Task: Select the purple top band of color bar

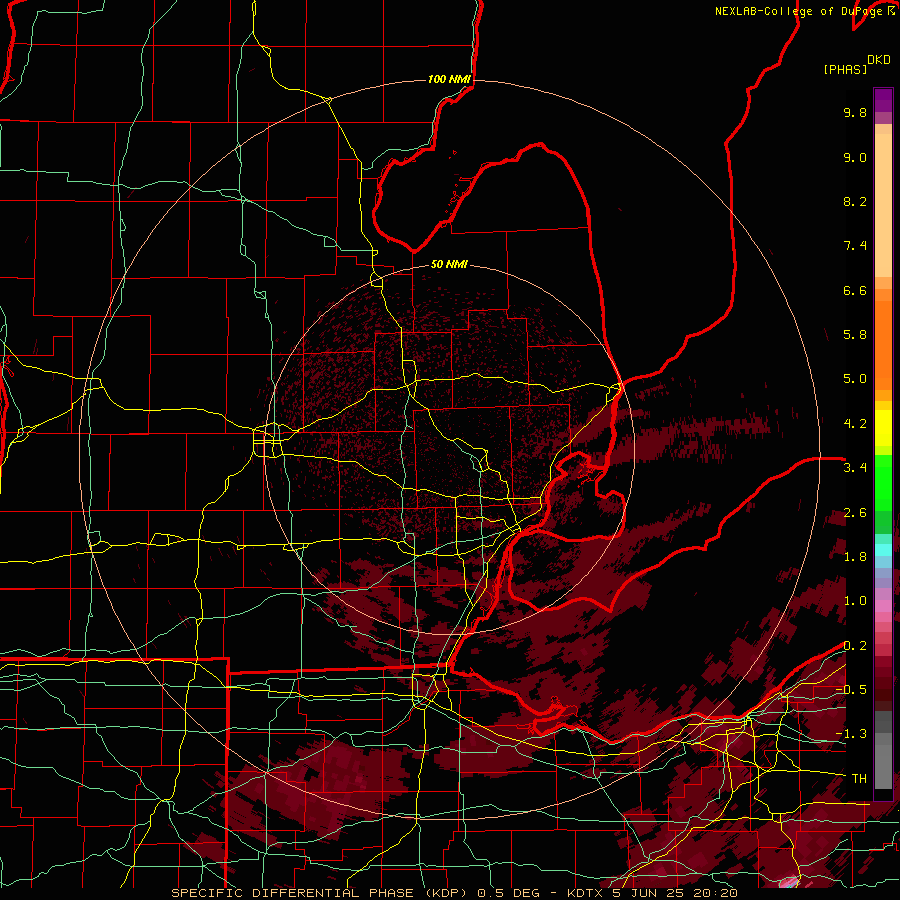Action: click(x=883, y=100)
